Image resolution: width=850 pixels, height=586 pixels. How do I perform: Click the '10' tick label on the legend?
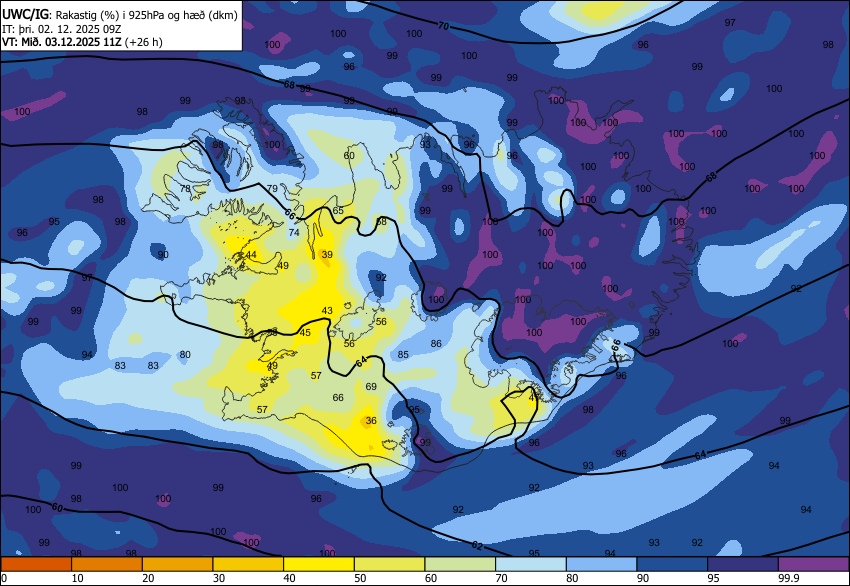(78, 578)
